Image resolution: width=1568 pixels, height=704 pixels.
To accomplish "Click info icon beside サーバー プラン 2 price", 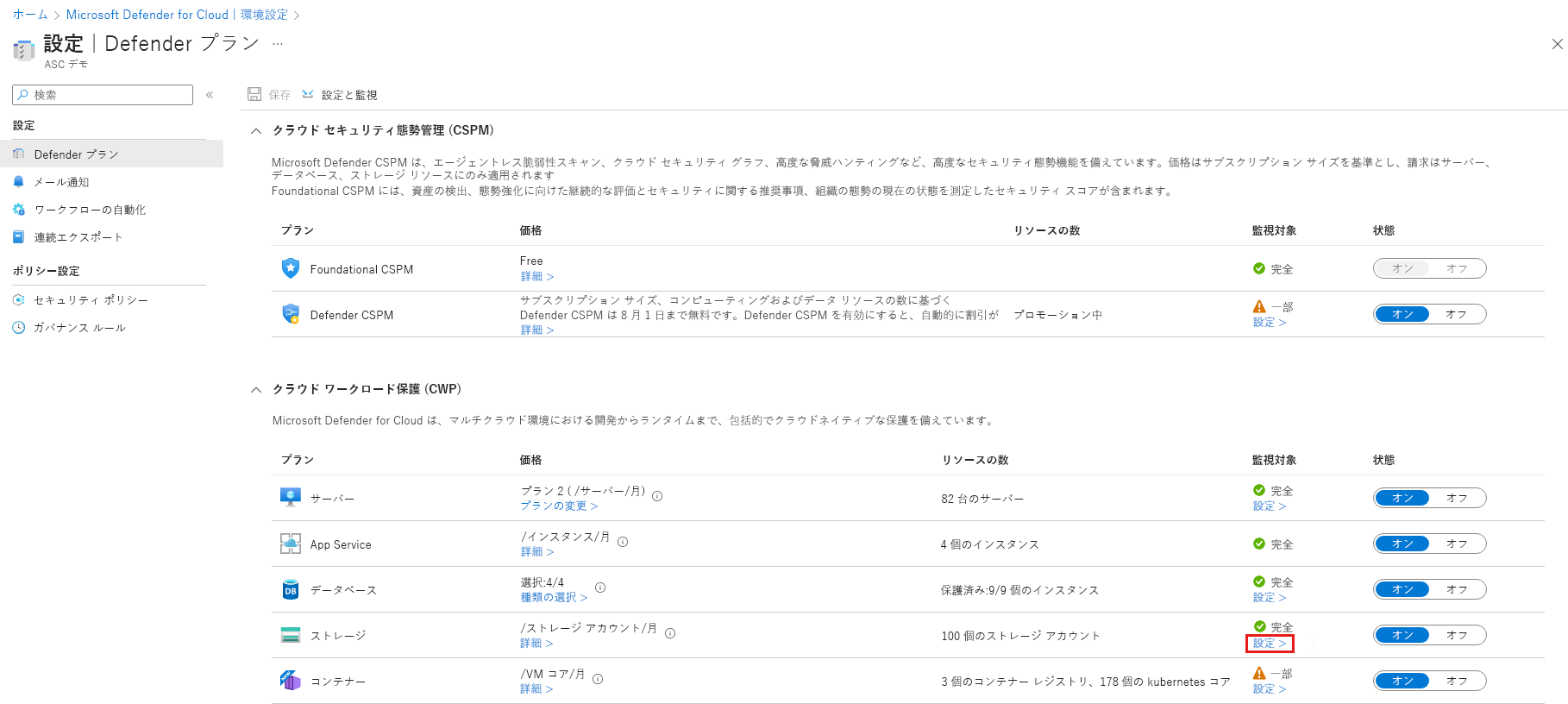I will [x=657, y=496].
